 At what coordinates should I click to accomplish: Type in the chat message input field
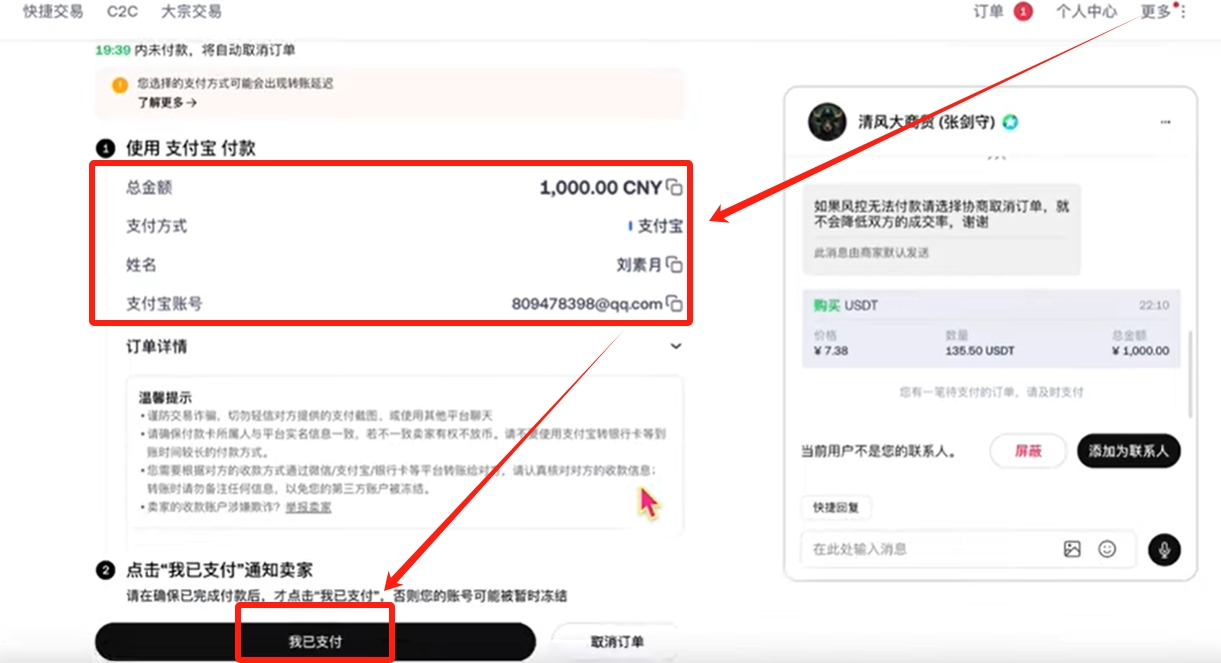click(925, 549)
